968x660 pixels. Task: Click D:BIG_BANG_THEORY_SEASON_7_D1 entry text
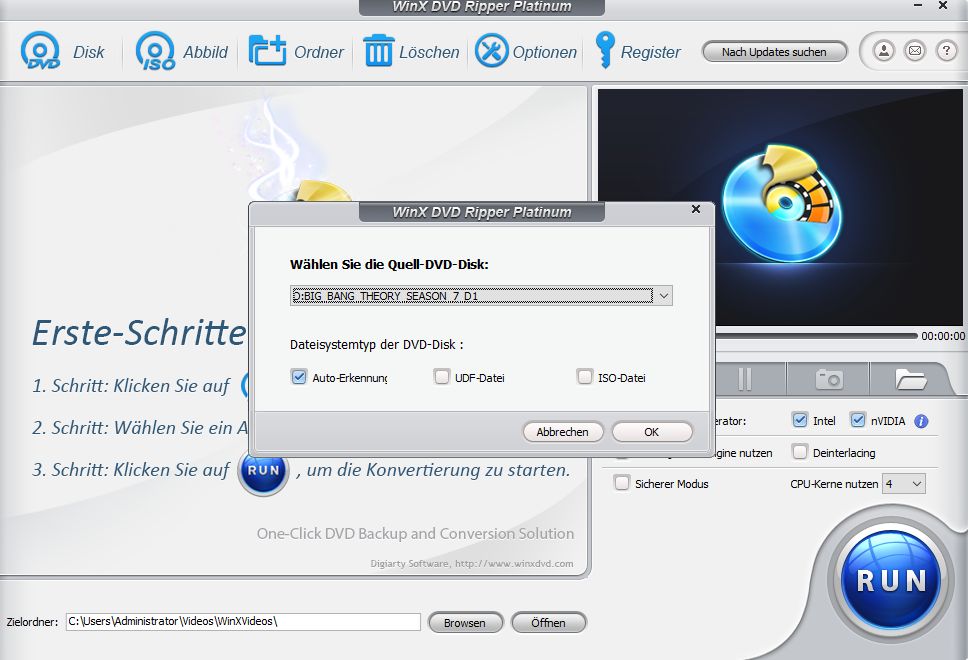pyautogui.click(x=385, y=296)
